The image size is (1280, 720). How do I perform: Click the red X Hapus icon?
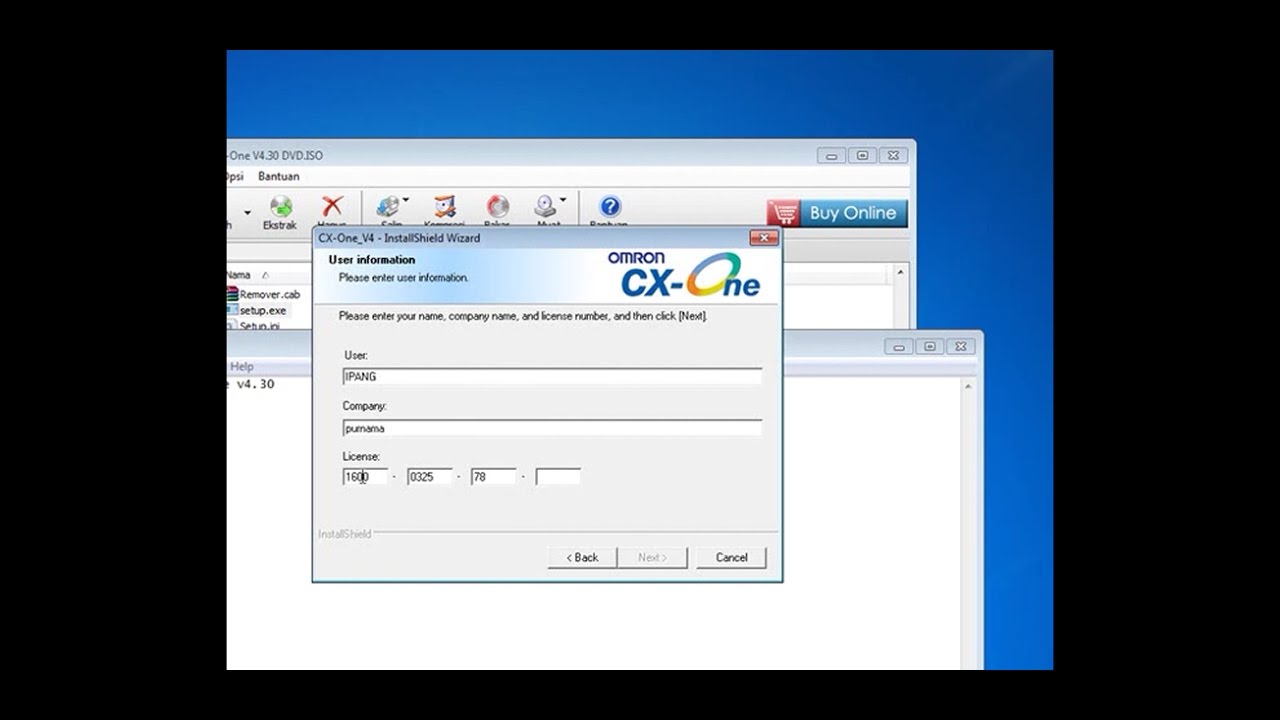click(x=332, y=207)
